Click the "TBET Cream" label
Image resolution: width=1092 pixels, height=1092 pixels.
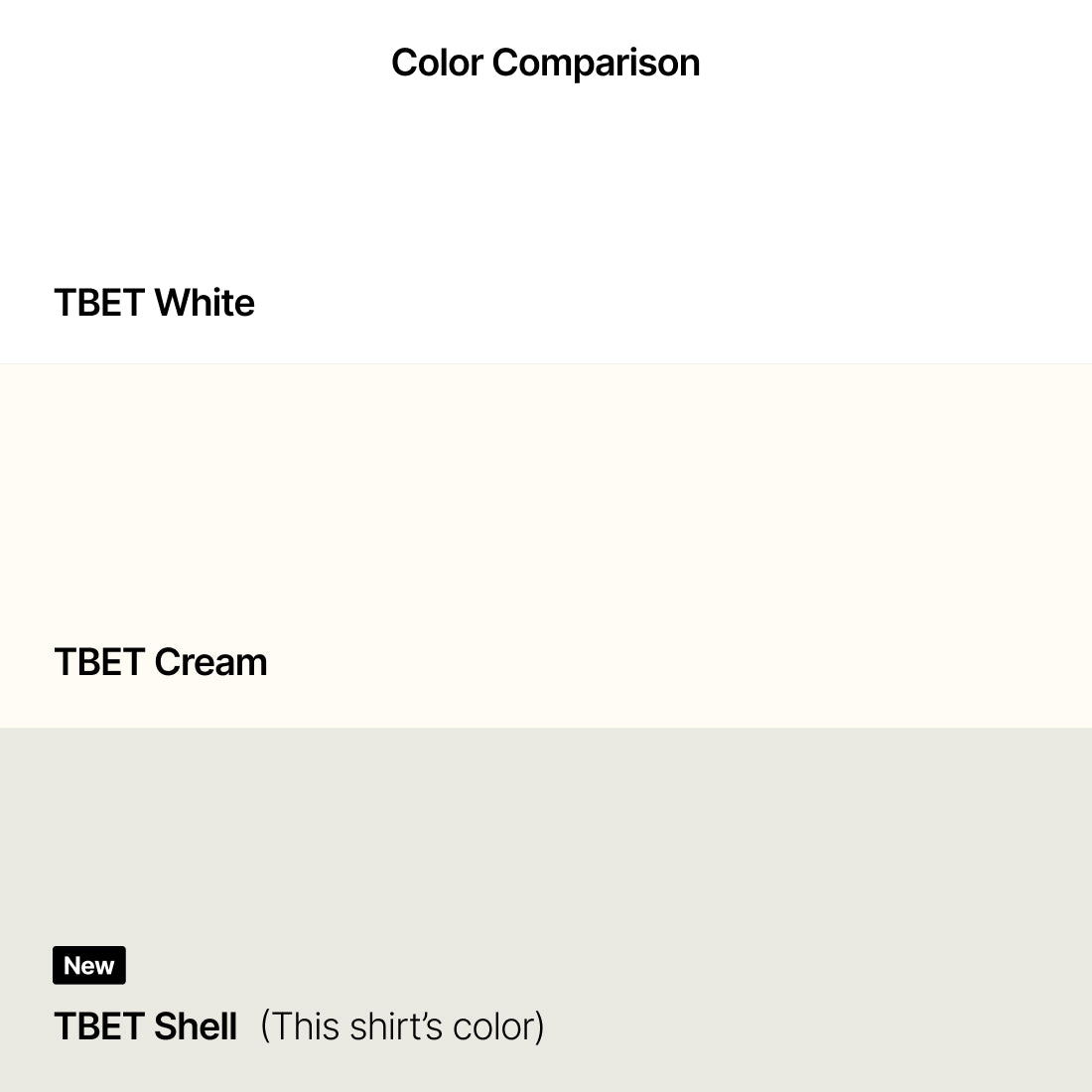pos(160,662)
